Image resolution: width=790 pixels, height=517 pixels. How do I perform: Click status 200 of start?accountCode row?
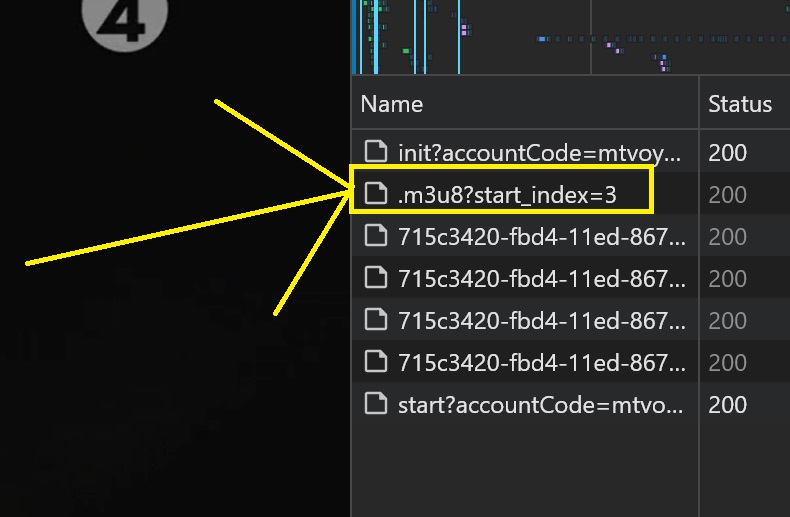tap(727, 405)
